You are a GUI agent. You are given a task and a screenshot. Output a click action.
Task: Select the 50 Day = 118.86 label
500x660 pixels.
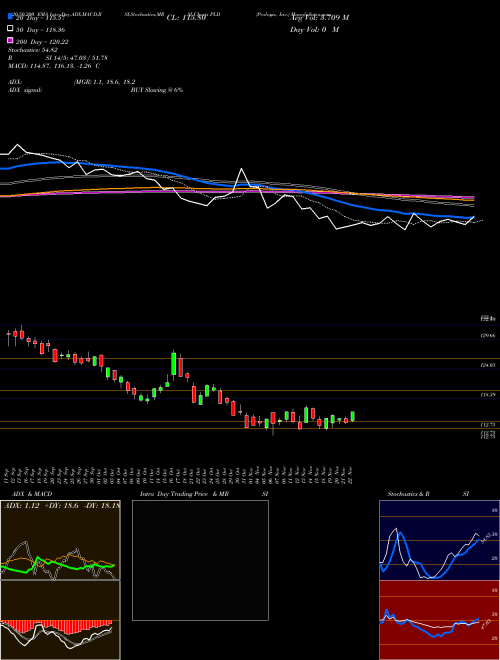(x=40, y=30)
